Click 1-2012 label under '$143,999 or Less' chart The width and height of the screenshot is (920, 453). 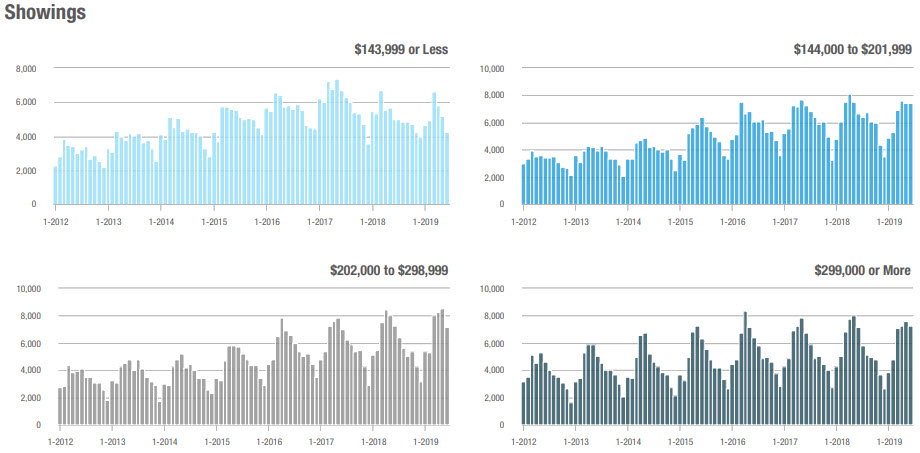pyautogui.click(x=56, y=223)
